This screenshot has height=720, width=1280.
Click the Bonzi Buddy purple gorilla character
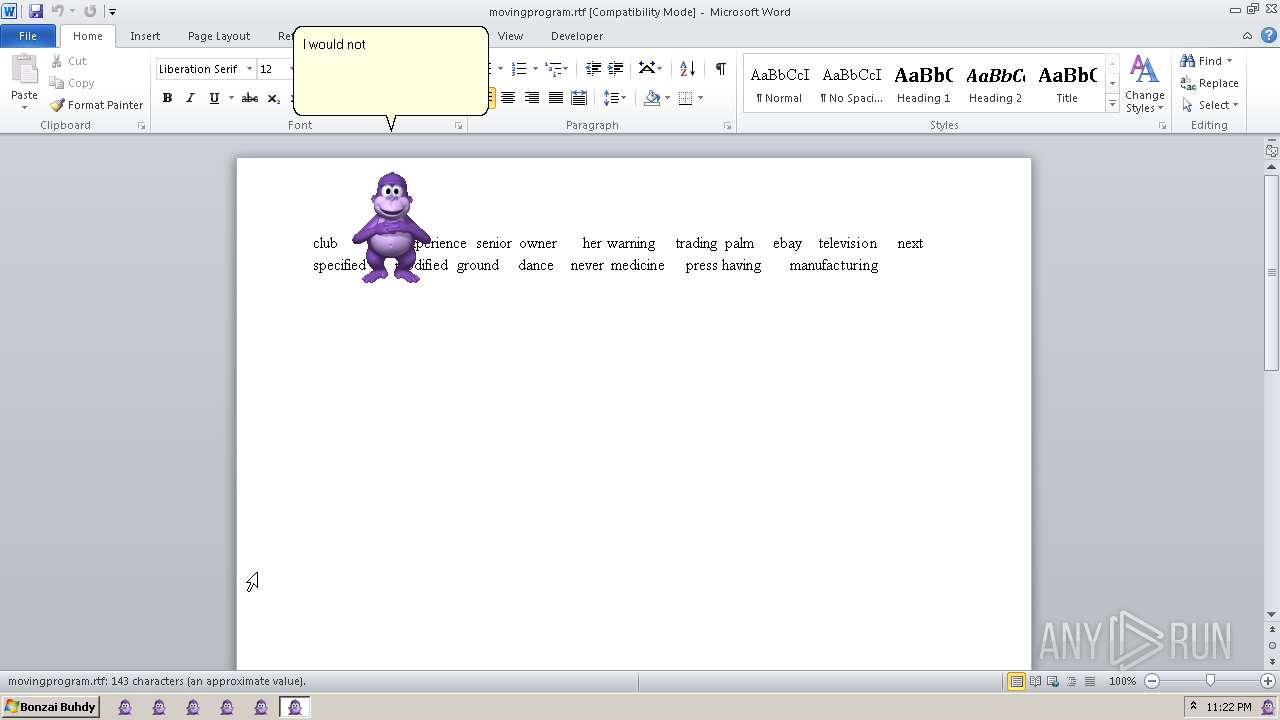[x=391, y=228]
